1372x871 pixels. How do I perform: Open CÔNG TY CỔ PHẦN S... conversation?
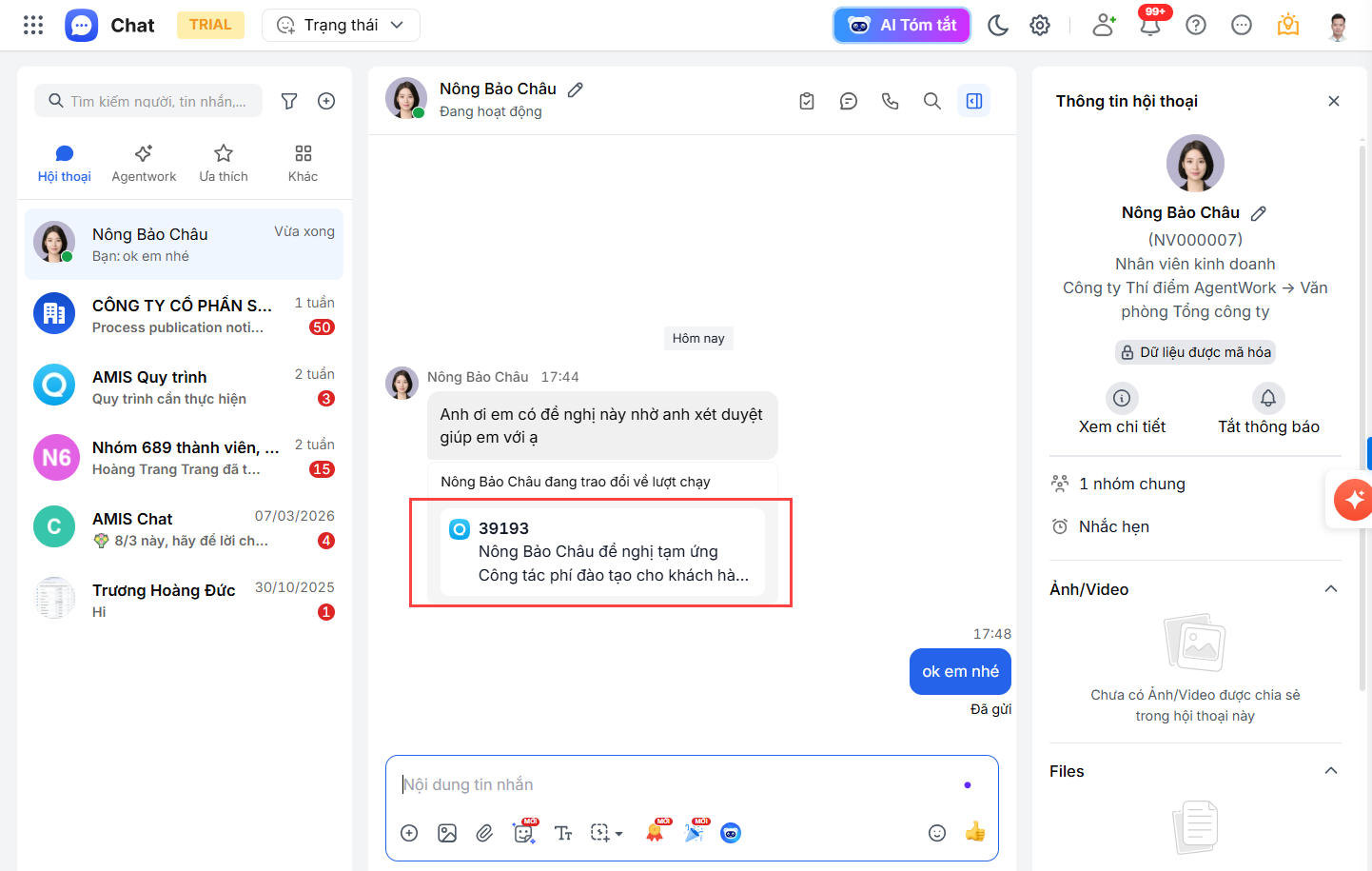pyautogui.click(x=184, y=315)
